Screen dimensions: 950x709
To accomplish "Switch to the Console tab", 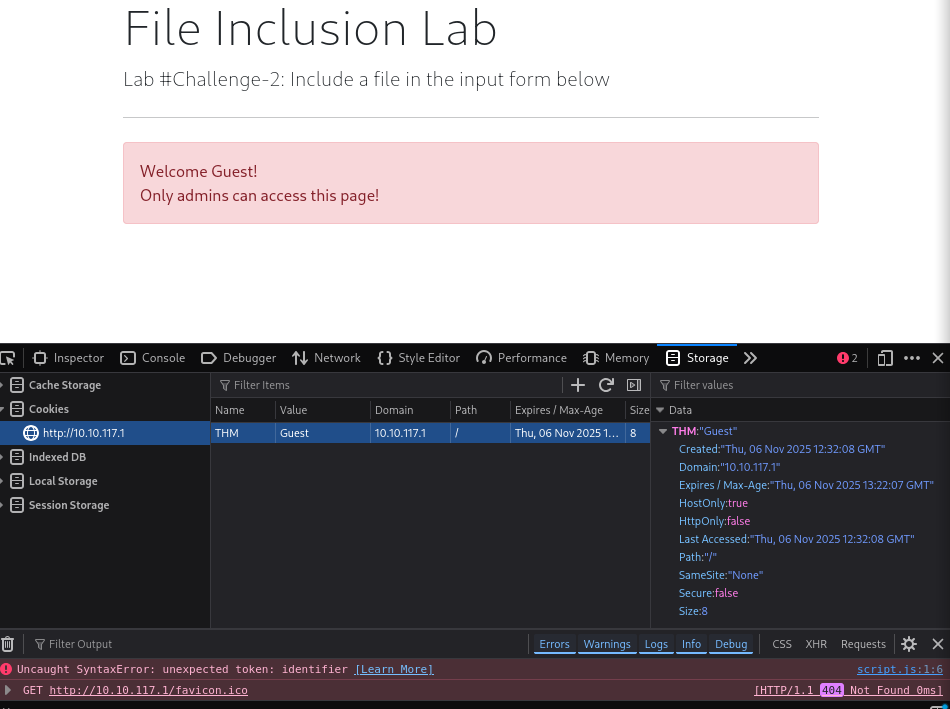I will pos(153,358).
